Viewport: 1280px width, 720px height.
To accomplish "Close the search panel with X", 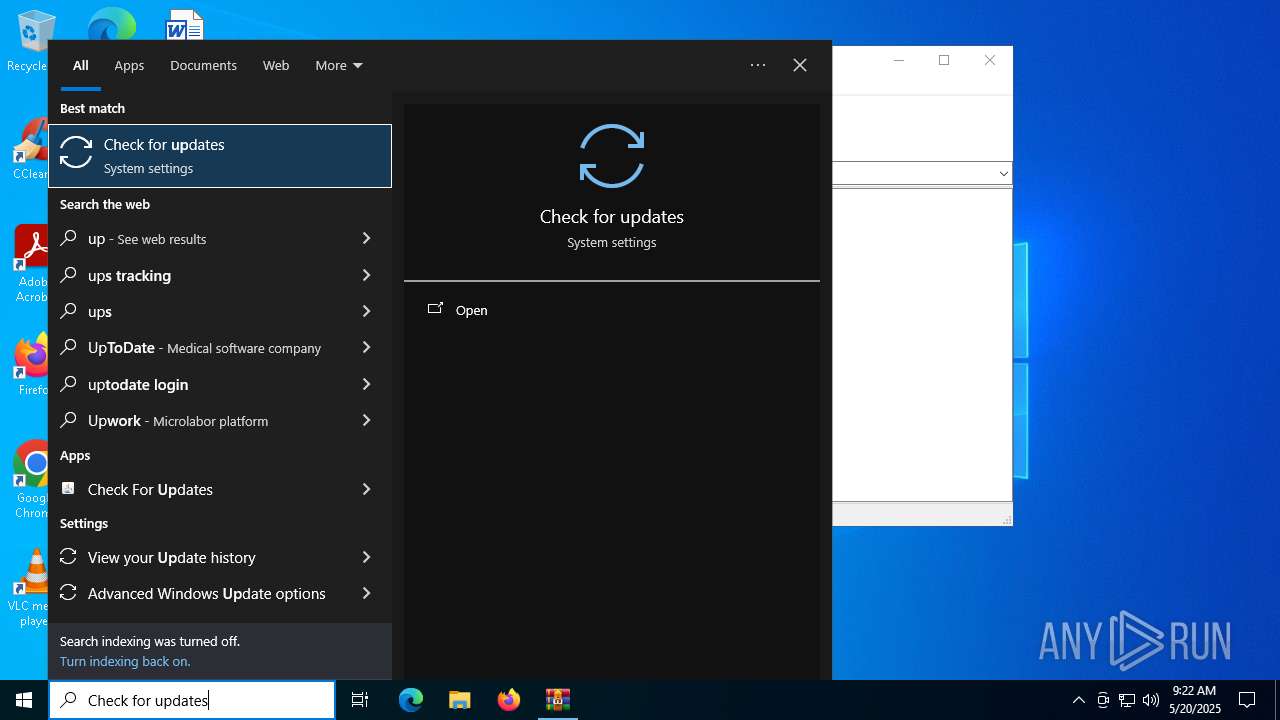I will click(x=800, y=65).
